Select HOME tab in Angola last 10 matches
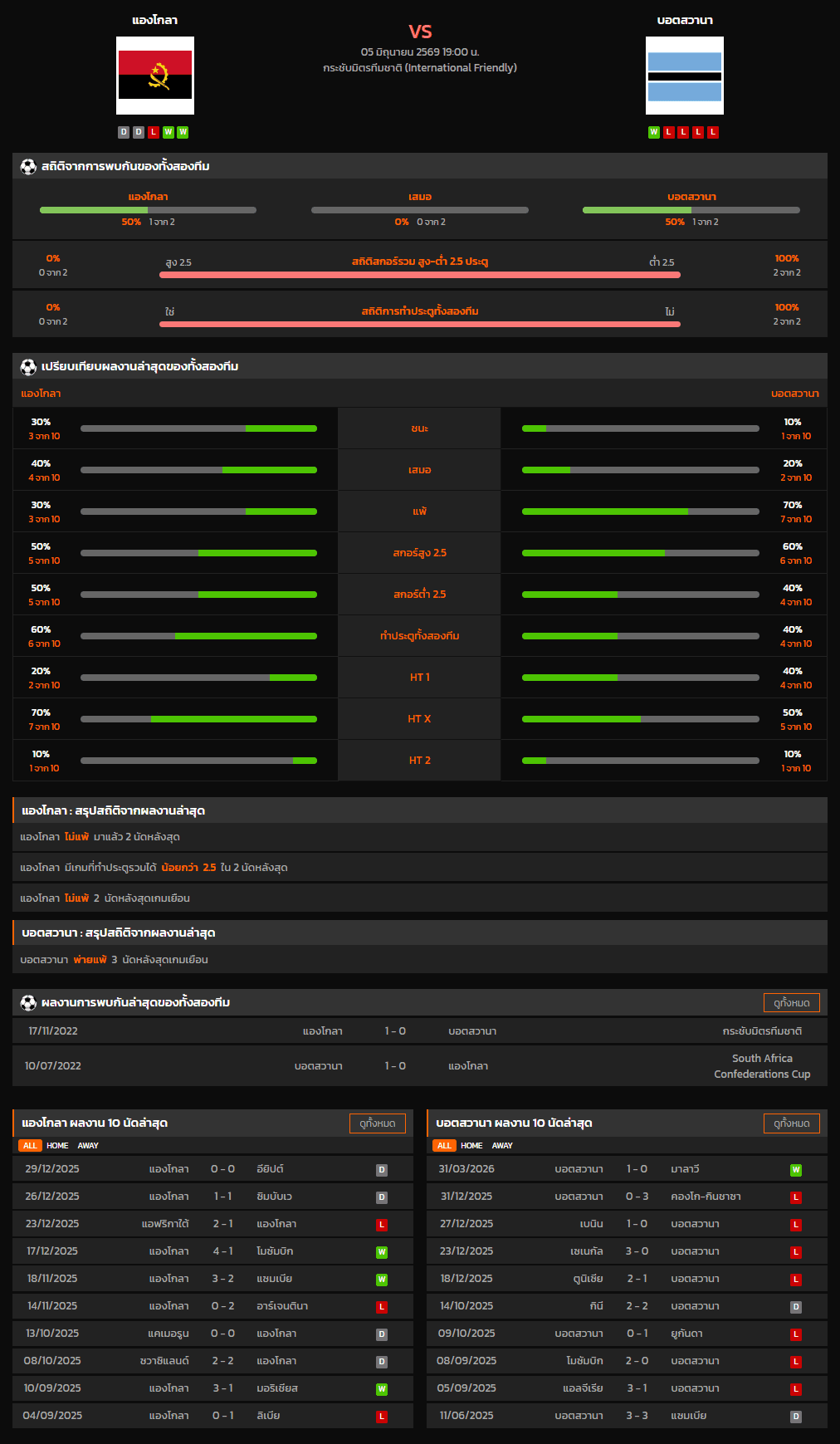840x1444 pixels. pyautogui.click(x=57, y=1146)
